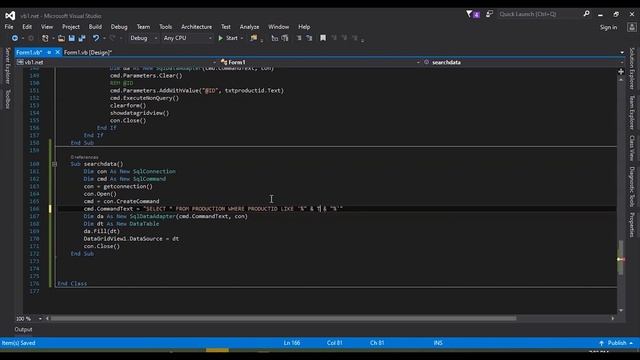Open the Edit menu
Image resolution: width=640 pixels, height=360 pixels.
pos(27,27)
